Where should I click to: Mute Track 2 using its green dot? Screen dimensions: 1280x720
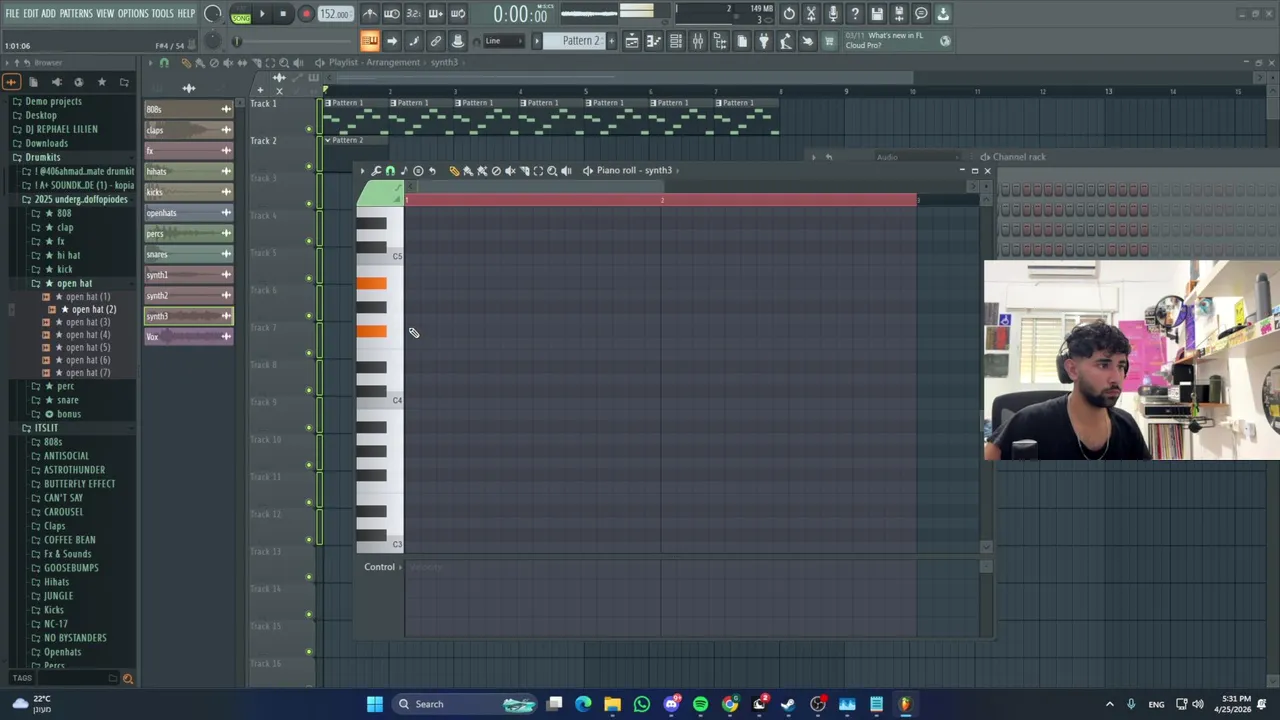coord(309,165)
